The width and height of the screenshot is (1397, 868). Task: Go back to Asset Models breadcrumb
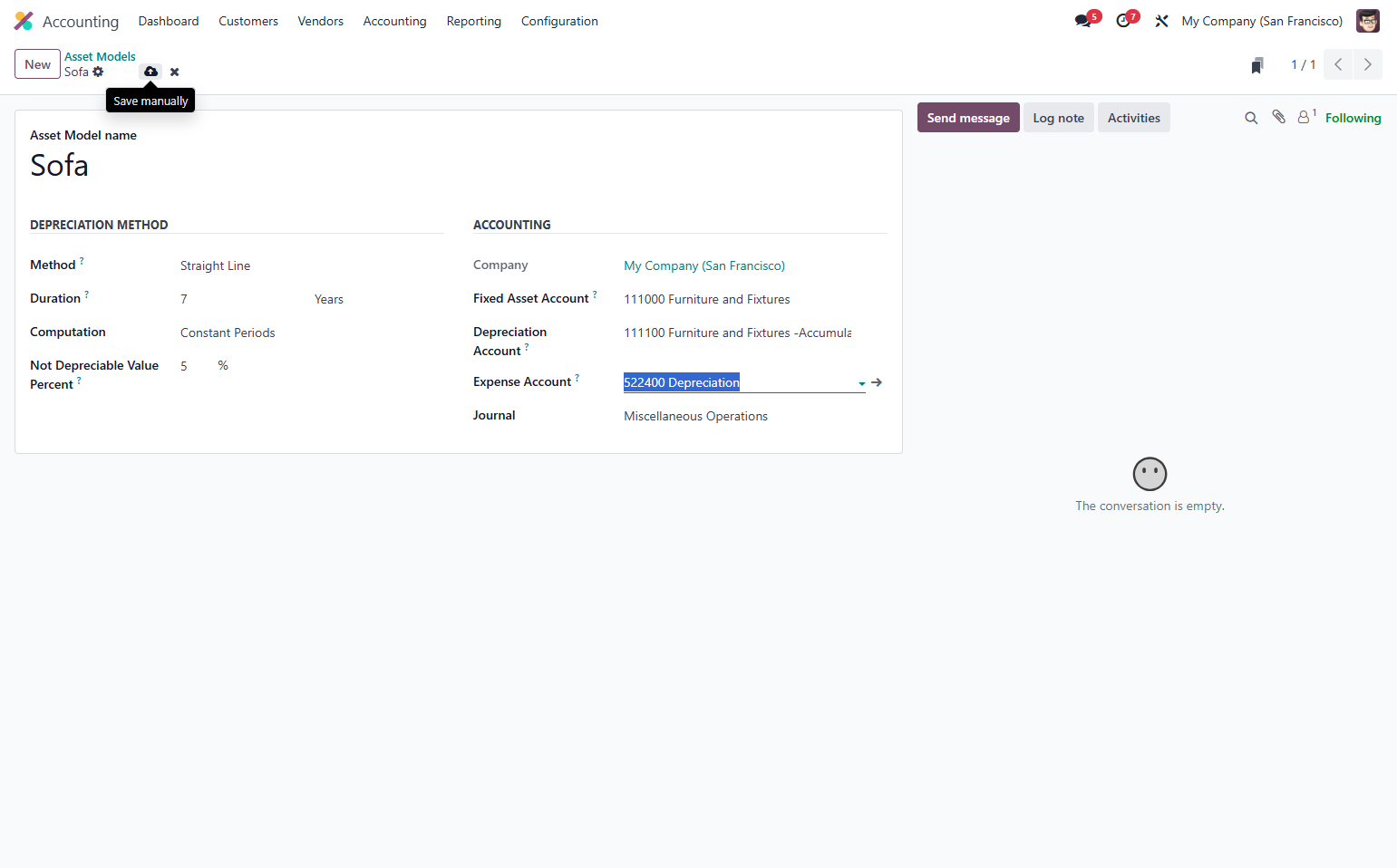(100, 56)
